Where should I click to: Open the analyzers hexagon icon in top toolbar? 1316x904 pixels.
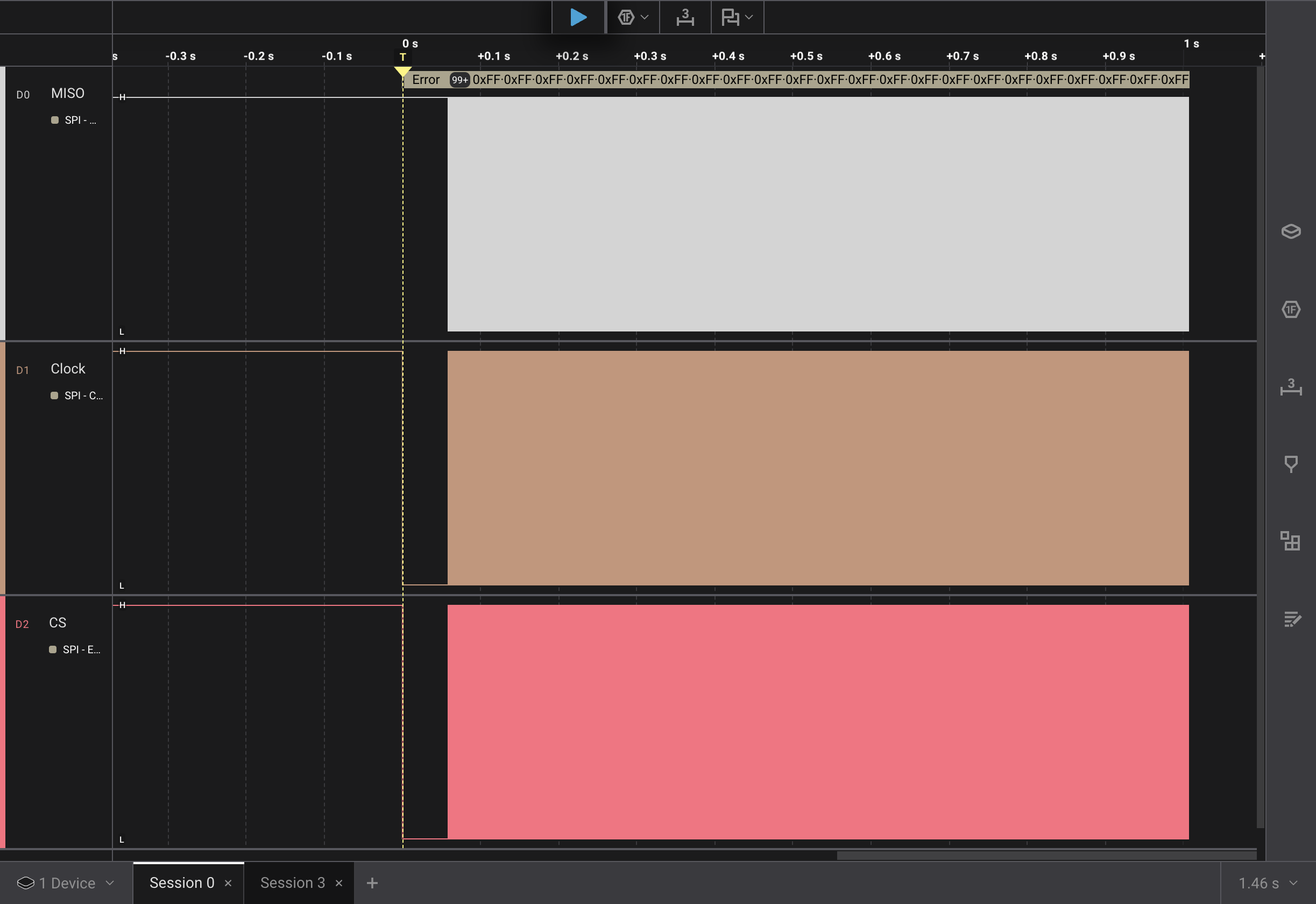tap(626, 17)
